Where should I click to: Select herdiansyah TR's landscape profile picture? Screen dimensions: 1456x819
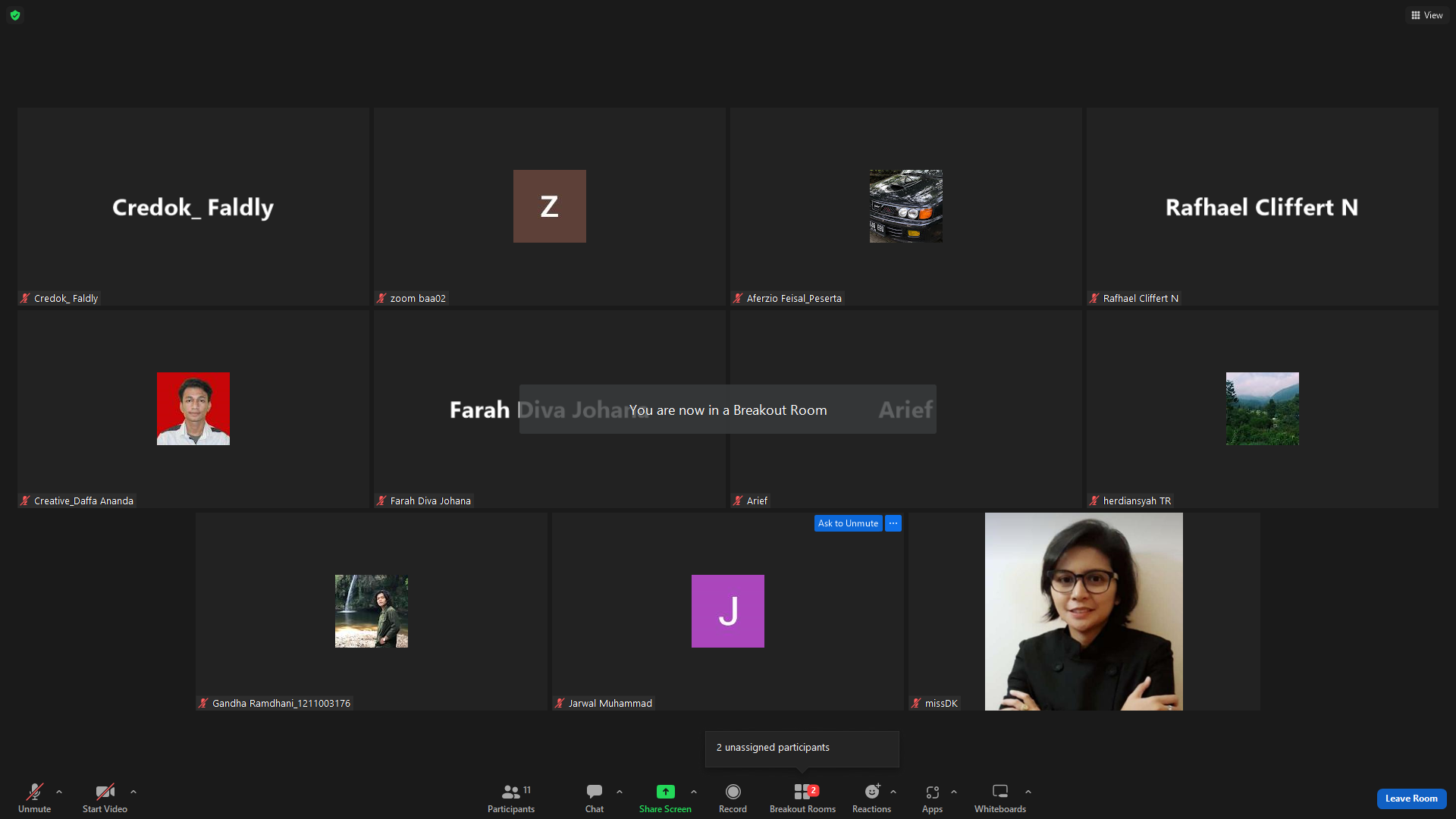(1263, 409)
